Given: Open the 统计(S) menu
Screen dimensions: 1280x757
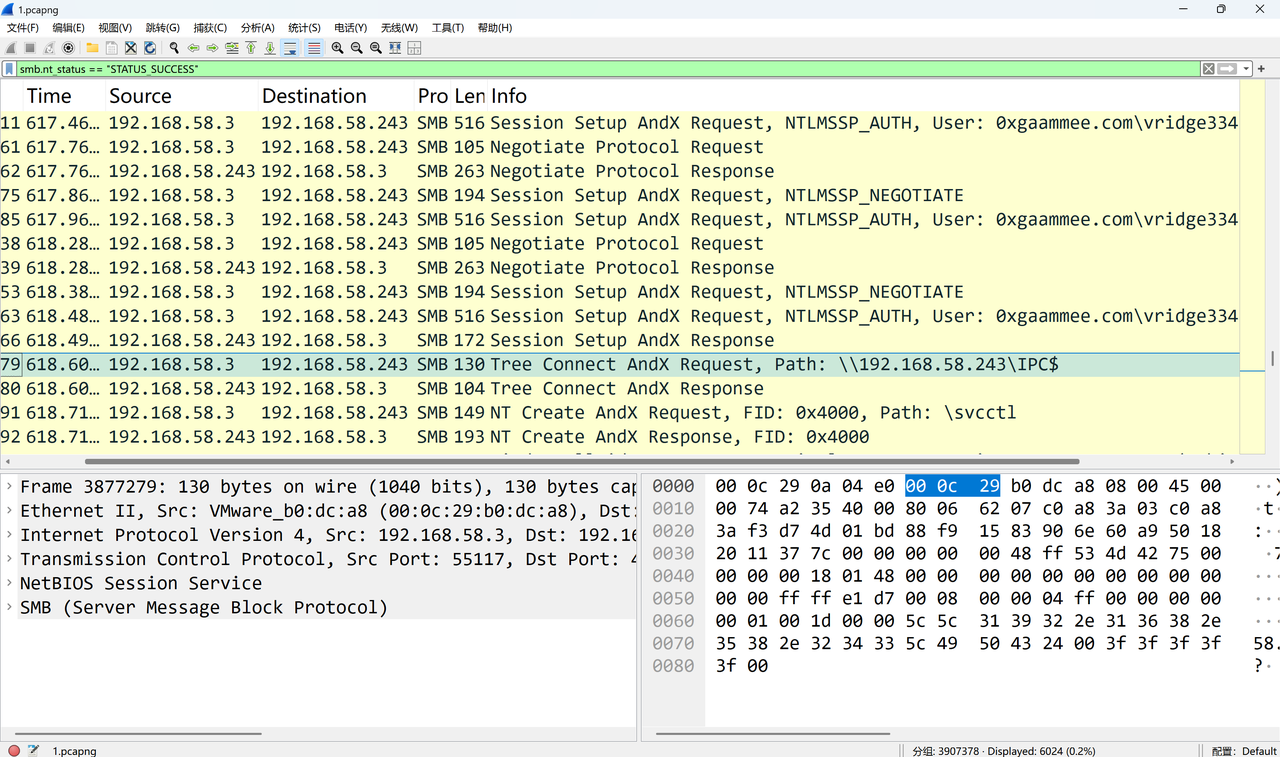Looking at the screenshot, I should (x=304, y=28).
